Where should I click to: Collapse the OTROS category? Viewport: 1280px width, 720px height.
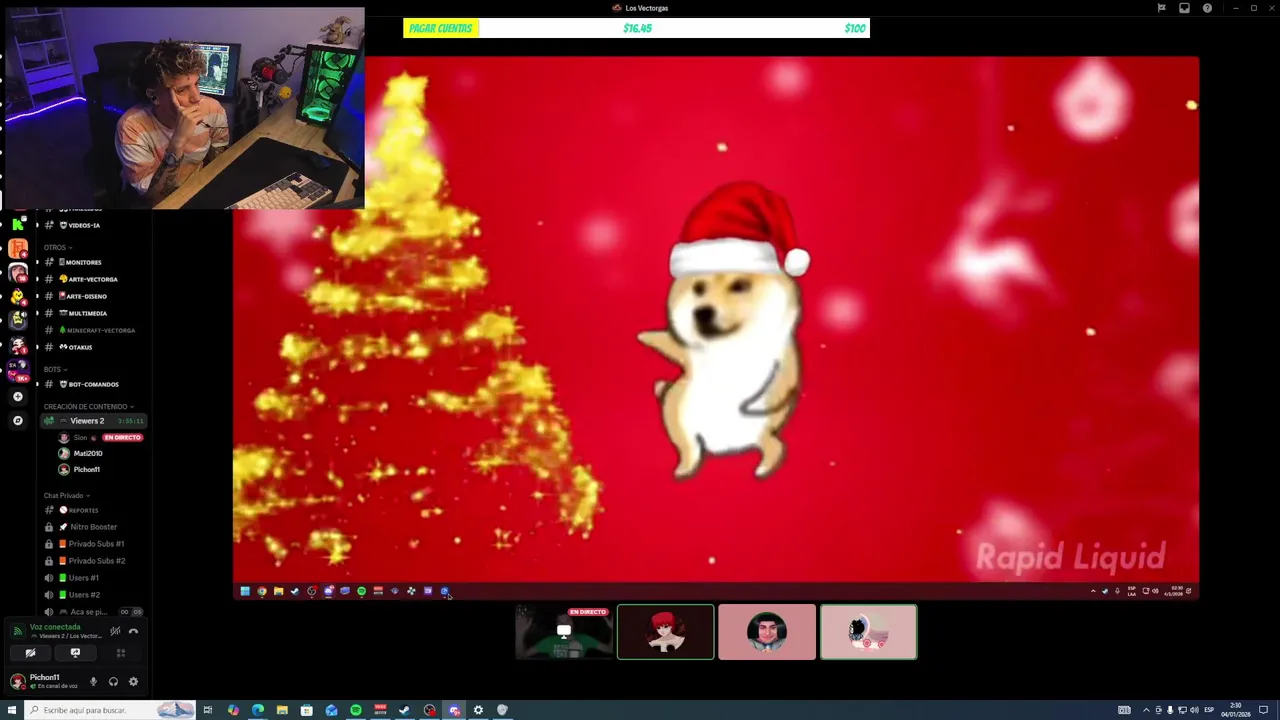click(x=56, y=247)
